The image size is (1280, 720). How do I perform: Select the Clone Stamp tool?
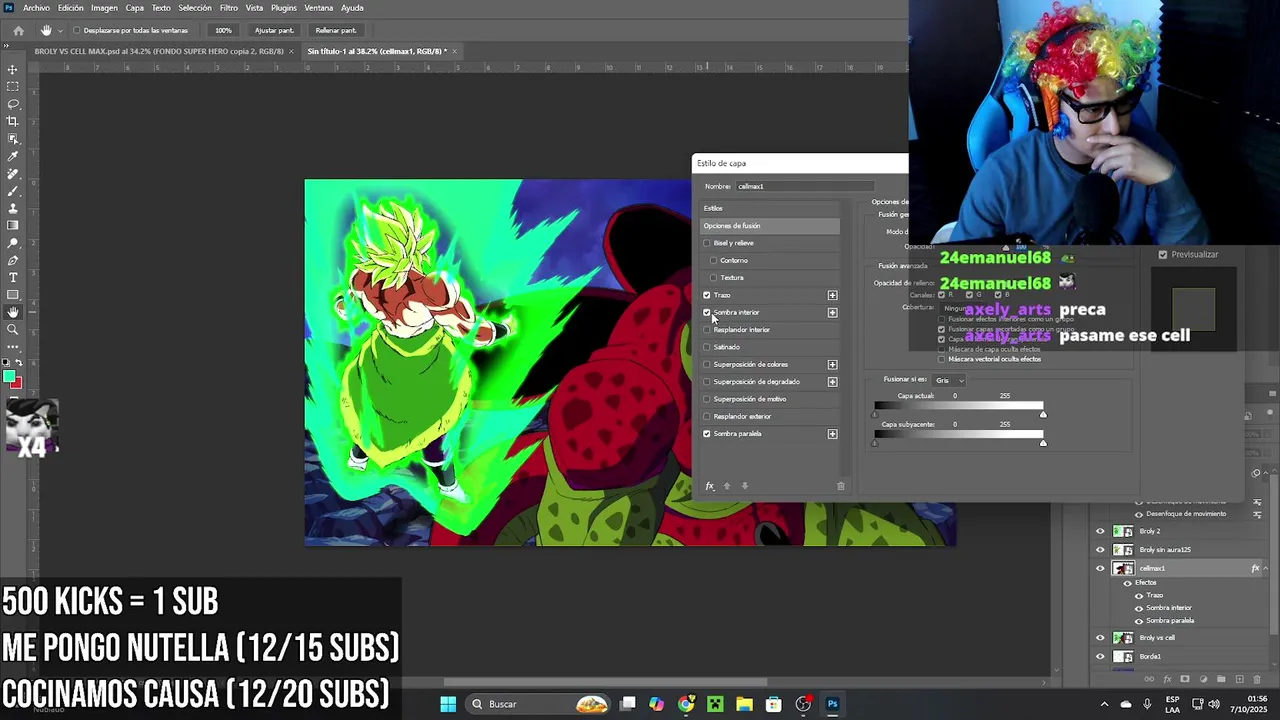pyautogui.click(x=13, y=208)
